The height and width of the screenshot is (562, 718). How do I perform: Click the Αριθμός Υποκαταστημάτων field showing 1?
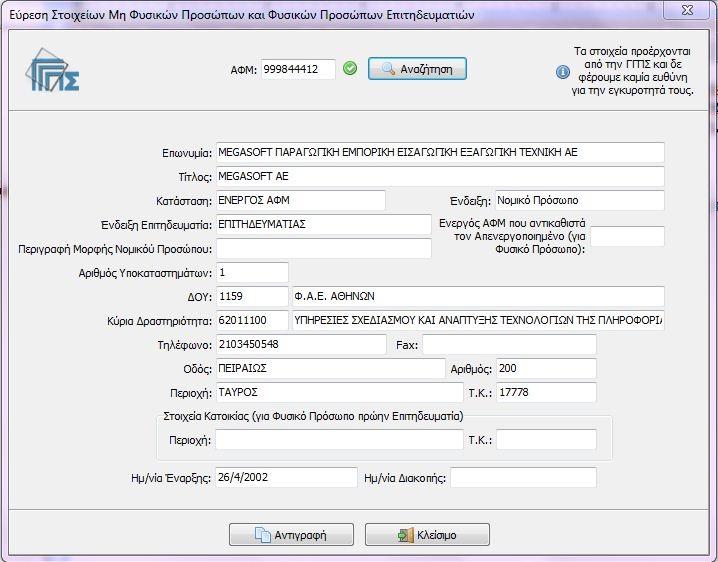pyautogui.click(x=252, y=273)
